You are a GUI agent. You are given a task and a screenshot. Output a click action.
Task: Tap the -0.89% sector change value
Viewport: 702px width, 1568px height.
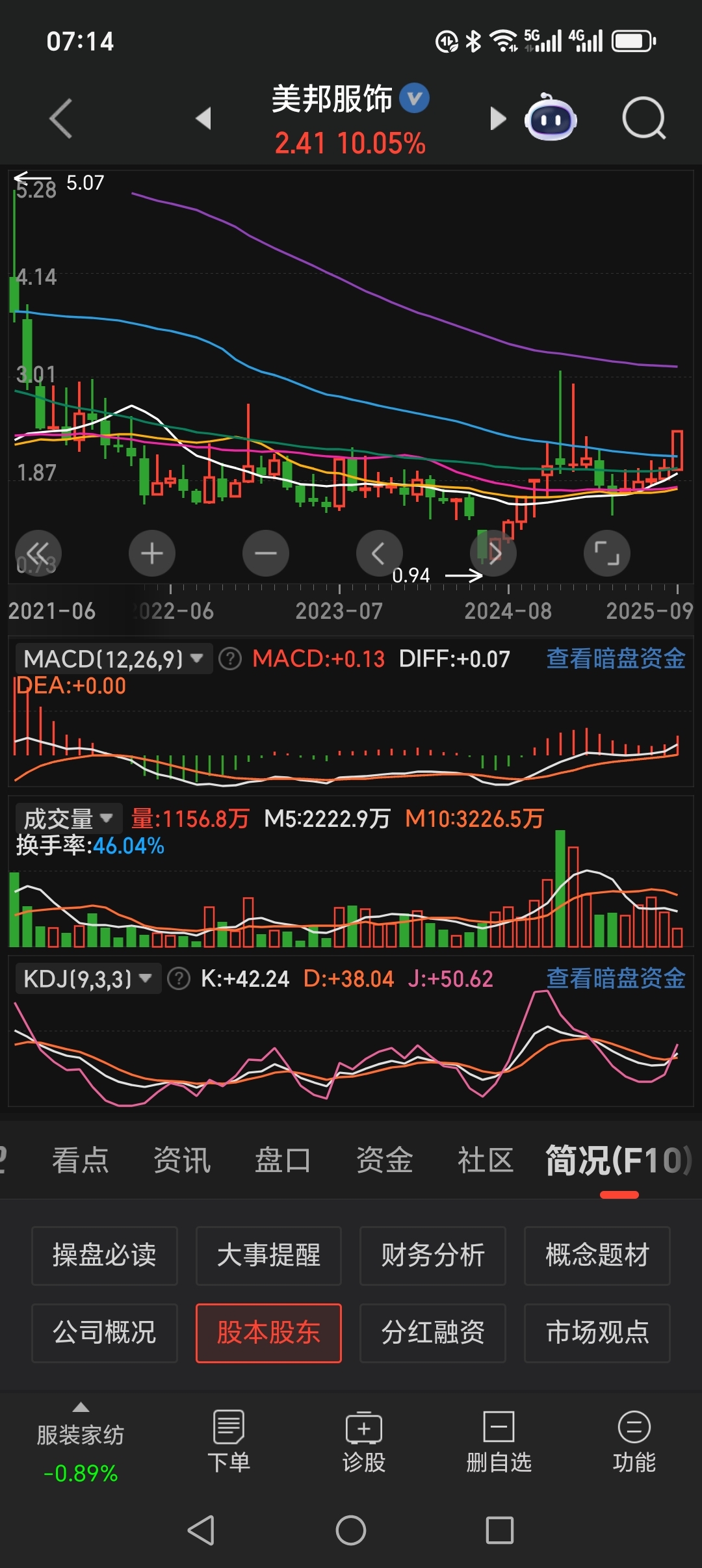[x=81, y=1473]
